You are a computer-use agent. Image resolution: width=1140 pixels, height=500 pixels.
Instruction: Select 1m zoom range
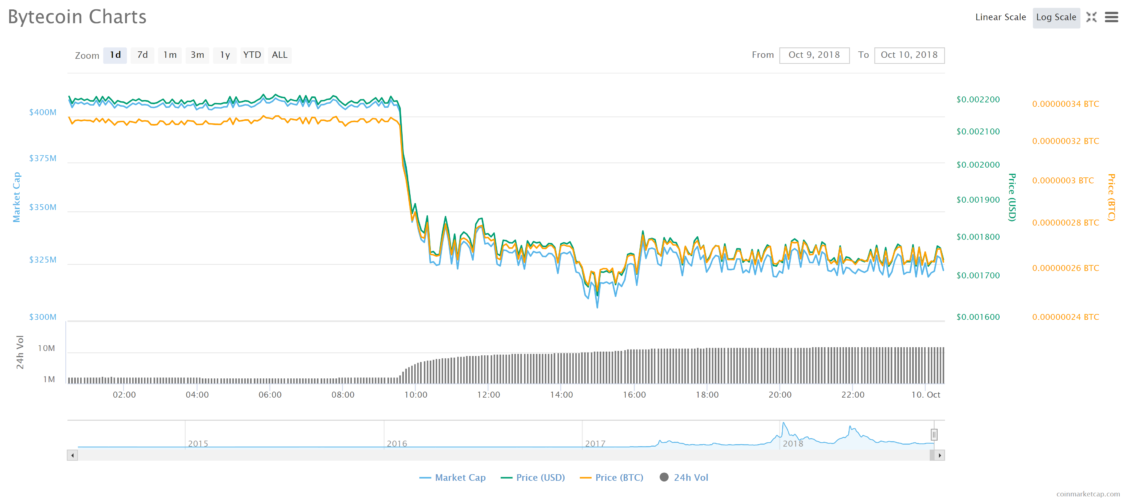(169, 55)
